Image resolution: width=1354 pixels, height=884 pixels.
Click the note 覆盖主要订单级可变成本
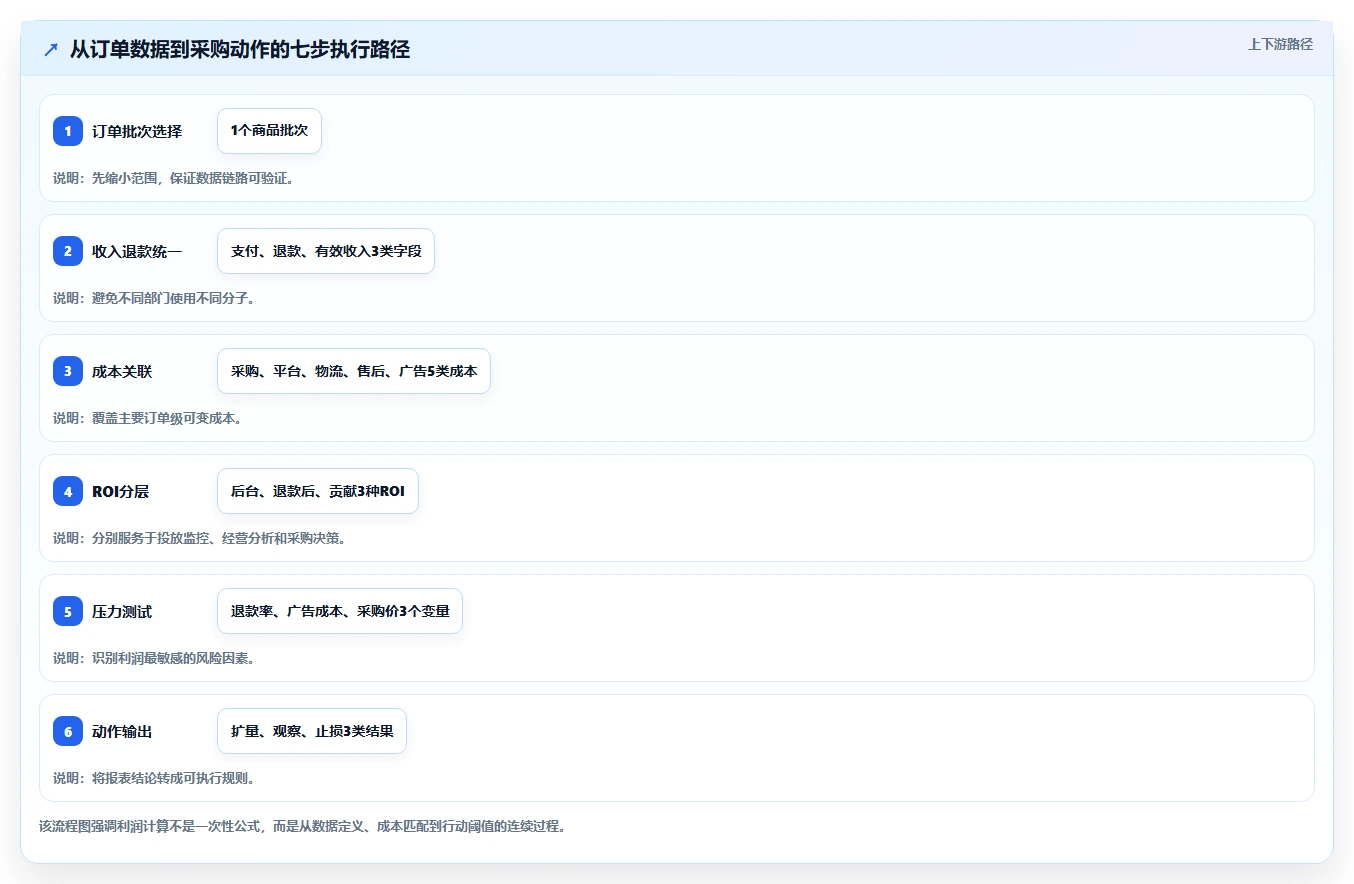(148, 418)
